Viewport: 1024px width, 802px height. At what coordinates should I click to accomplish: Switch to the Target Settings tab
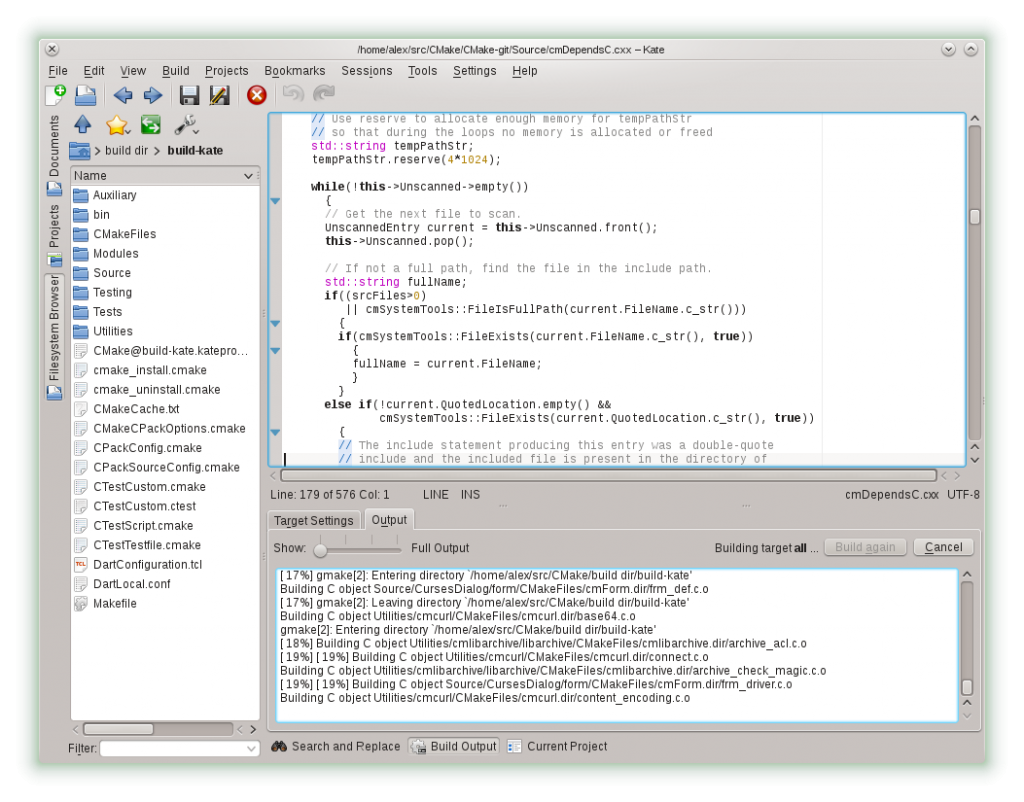pos(313,519)
